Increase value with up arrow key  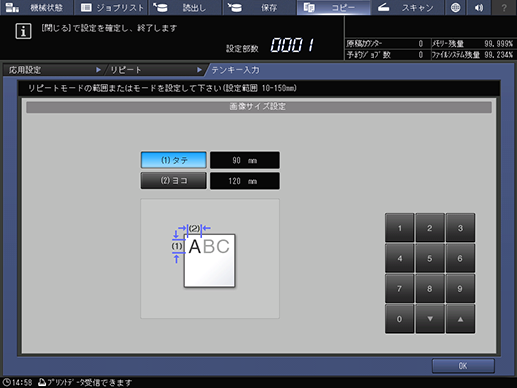[460, 319]
